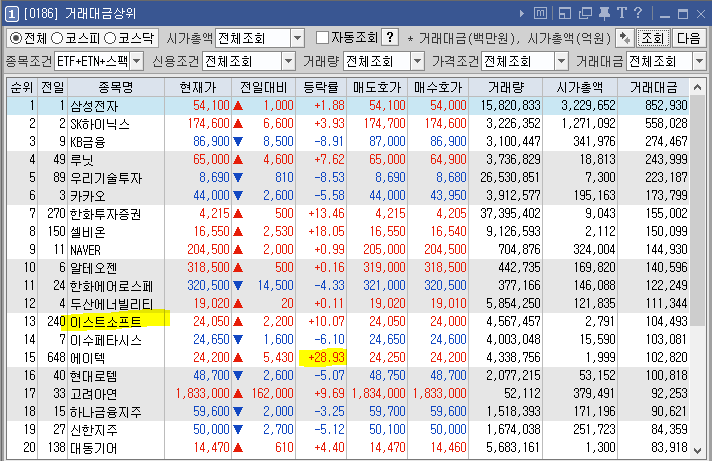Open the 거래량 filter dropdown
The width and height of the screenshot is (712, 461).
point(417,61)
